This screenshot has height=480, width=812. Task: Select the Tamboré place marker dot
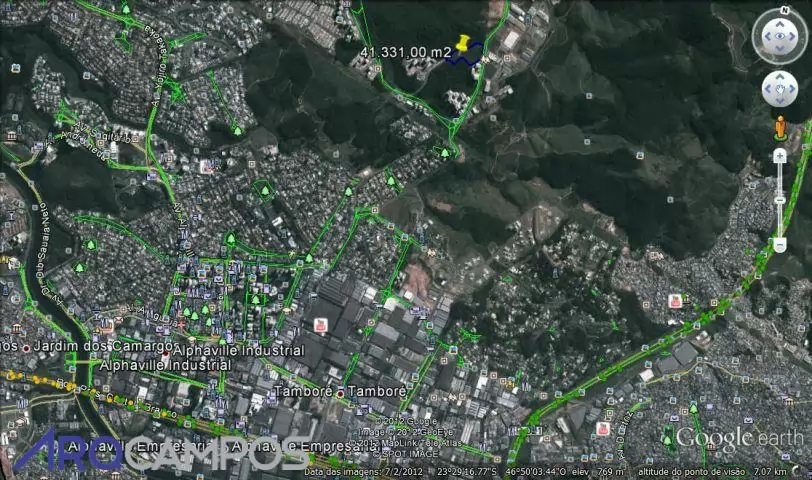pyautogui.click(x=340, y=392)
